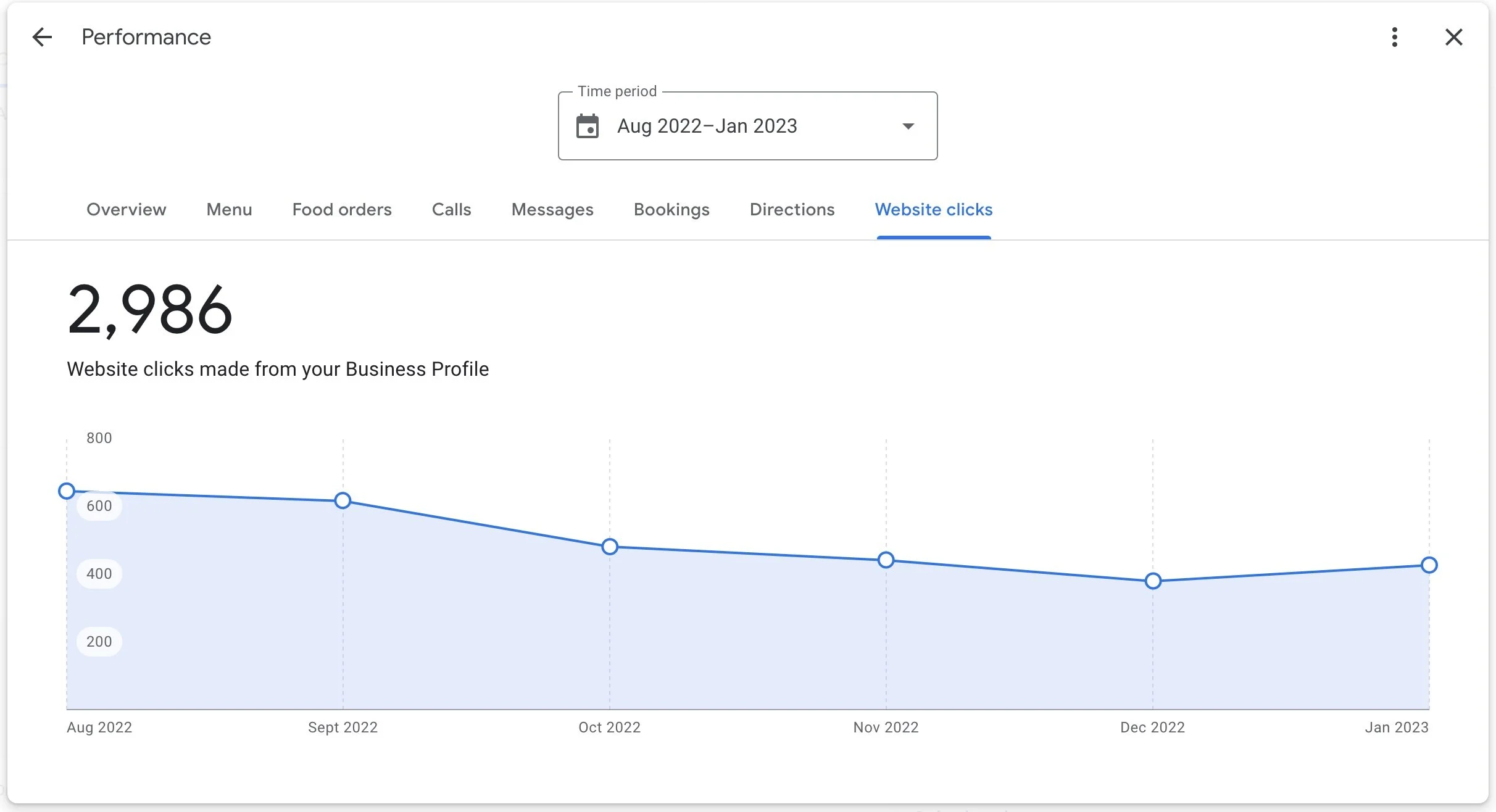Viewport: 1496px width, 812px height.
Task: Click the Sept 2022 chart data point
Action: click(x=343, y=500)
